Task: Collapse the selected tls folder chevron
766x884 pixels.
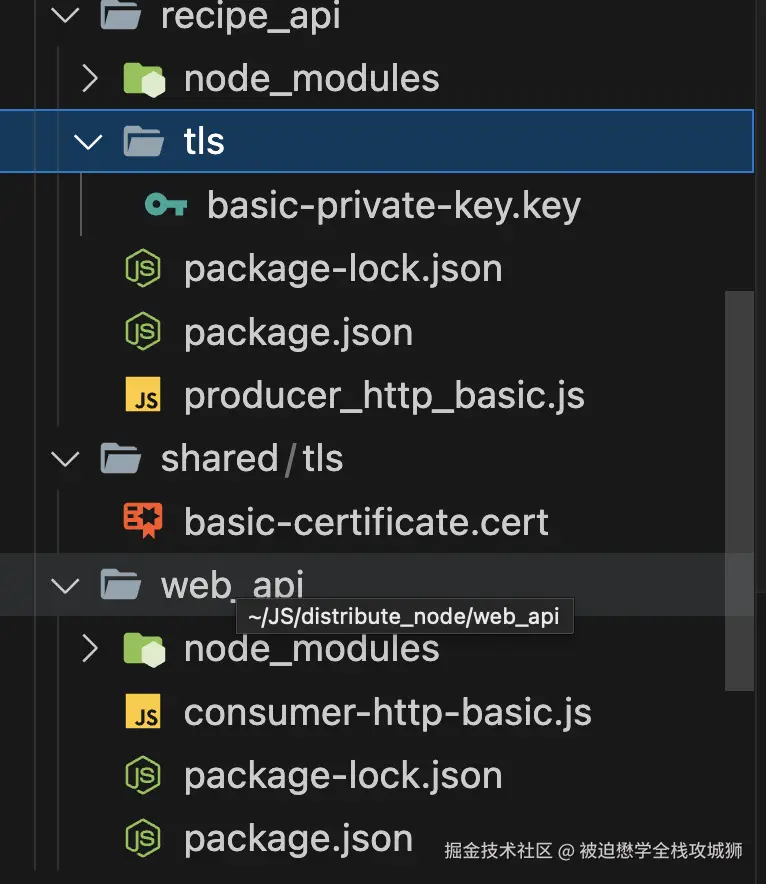Action: (x=89, y=141)
